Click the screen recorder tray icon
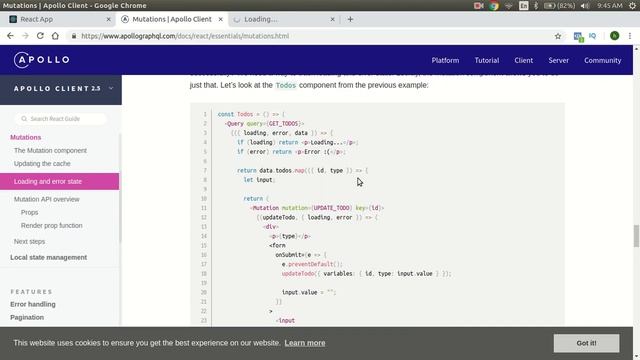 coord(479,6)
